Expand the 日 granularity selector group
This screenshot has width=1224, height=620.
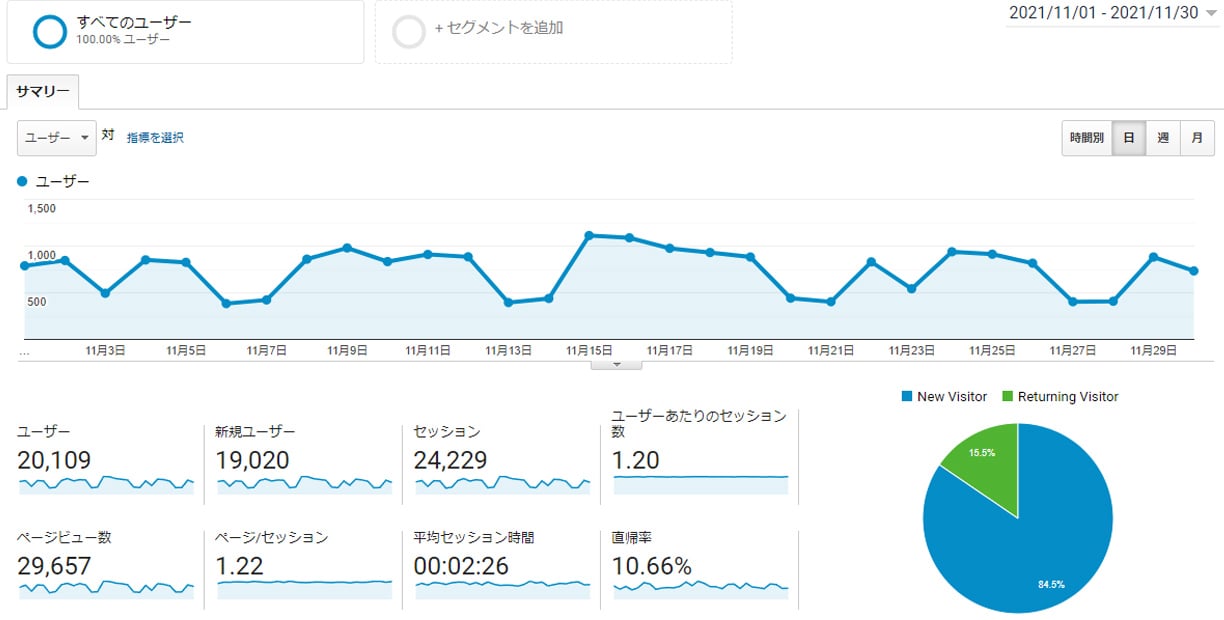(x=1128, y=138)
